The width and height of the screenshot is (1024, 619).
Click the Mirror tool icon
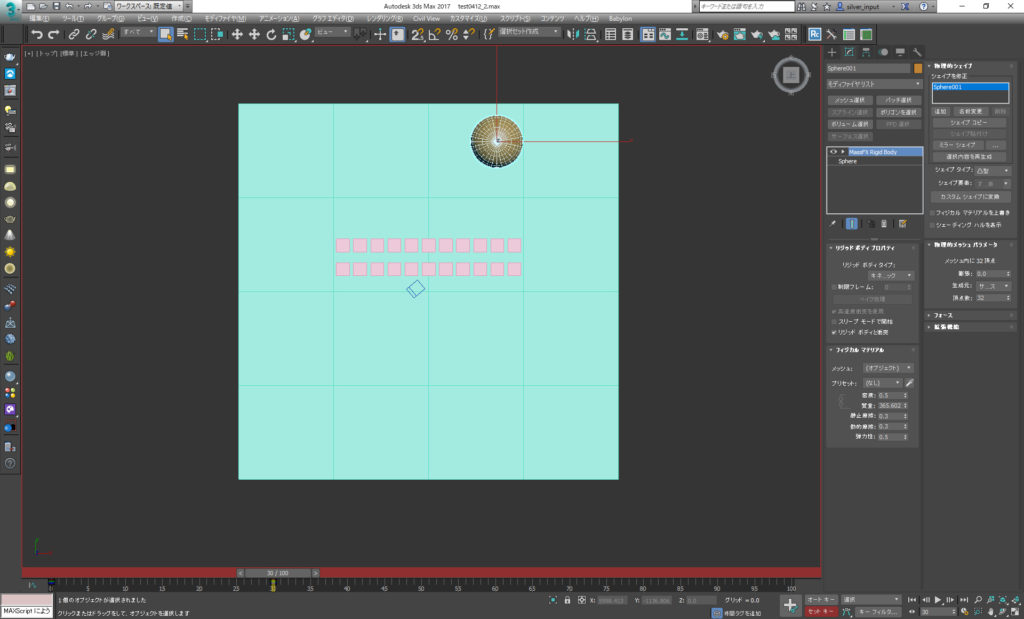[x=572, y=34]
